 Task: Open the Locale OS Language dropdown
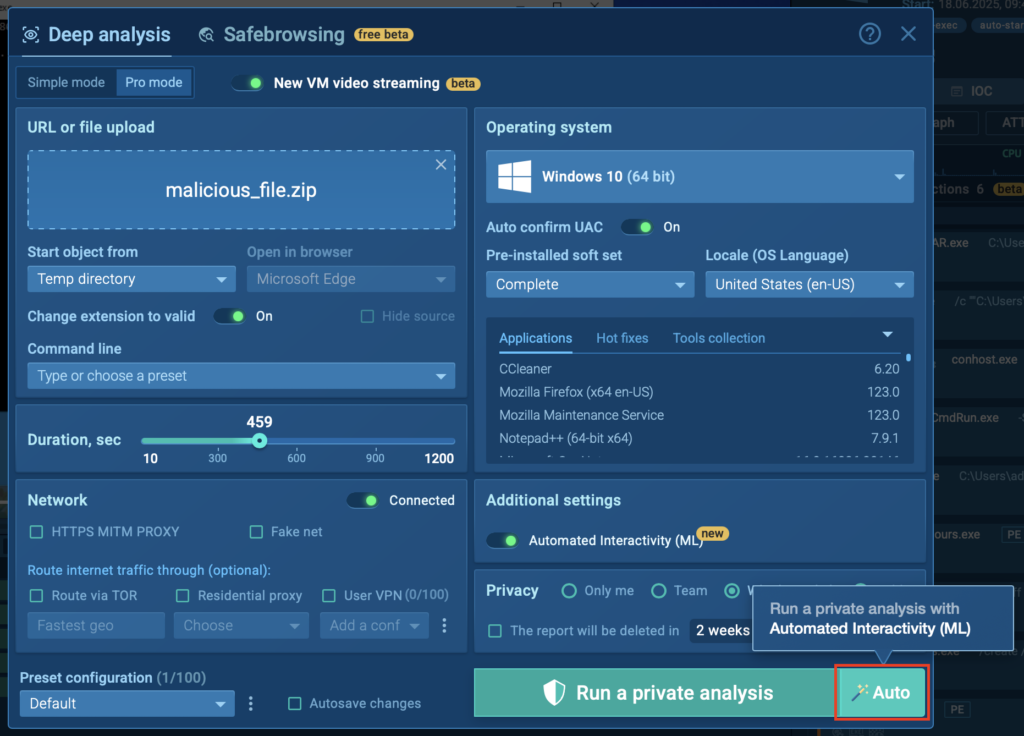click(809, 284)
